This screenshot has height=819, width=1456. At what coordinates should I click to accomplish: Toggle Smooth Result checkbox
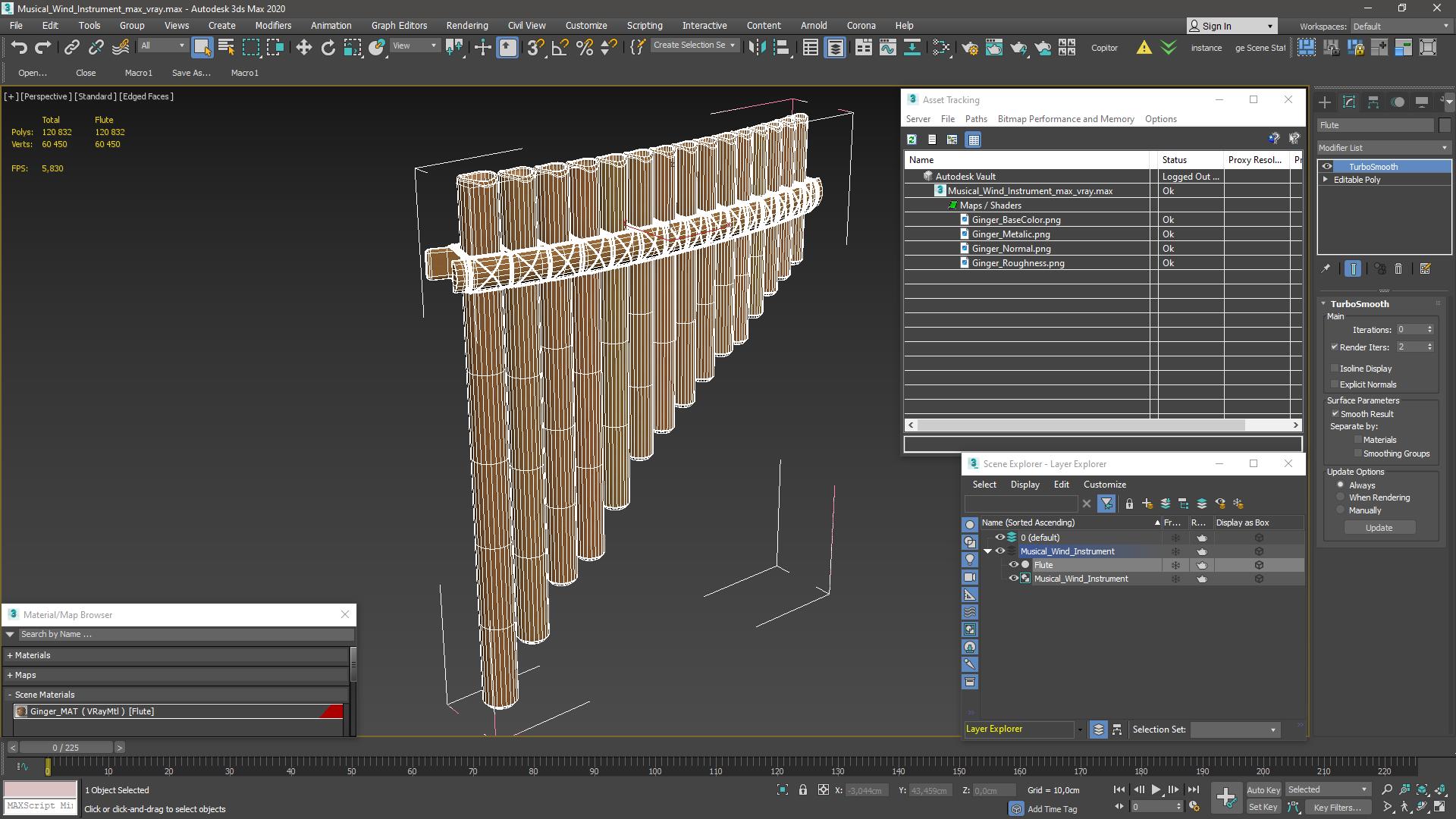[x=1335, y=414]
